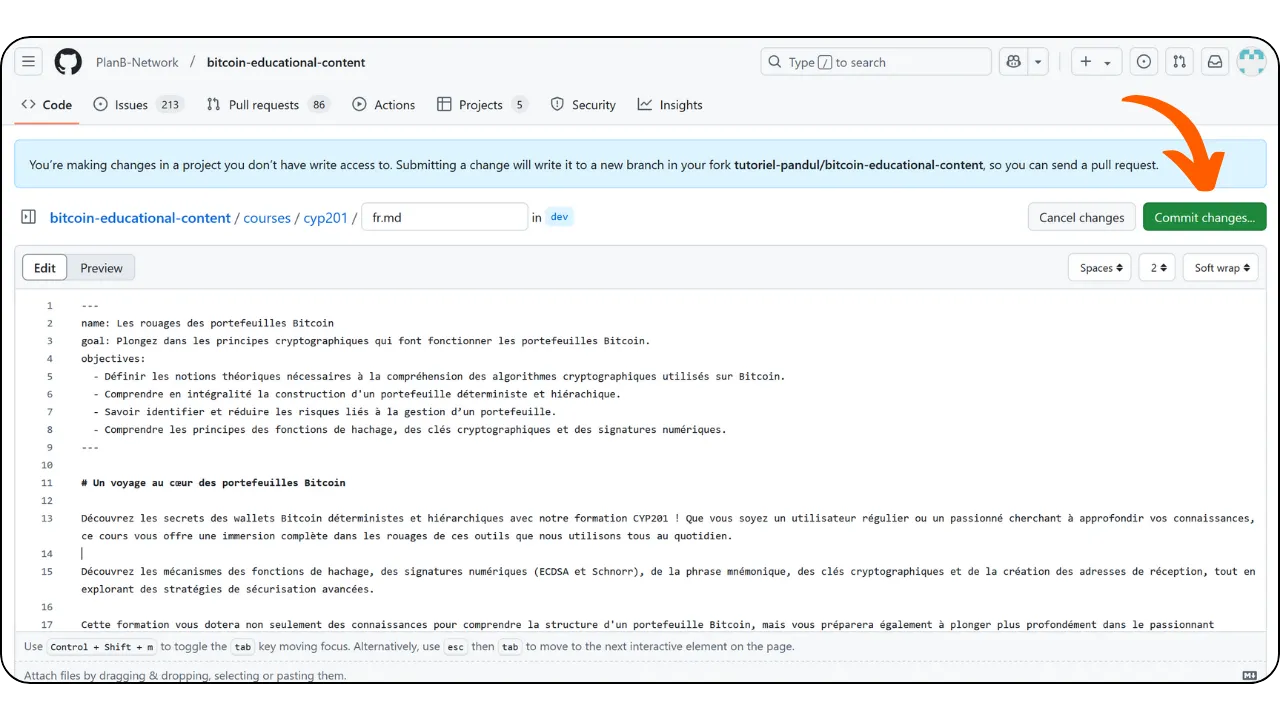Open Copilot chat from the header icon
This screenshot has width=1280, height=720.
(1014, 62)
